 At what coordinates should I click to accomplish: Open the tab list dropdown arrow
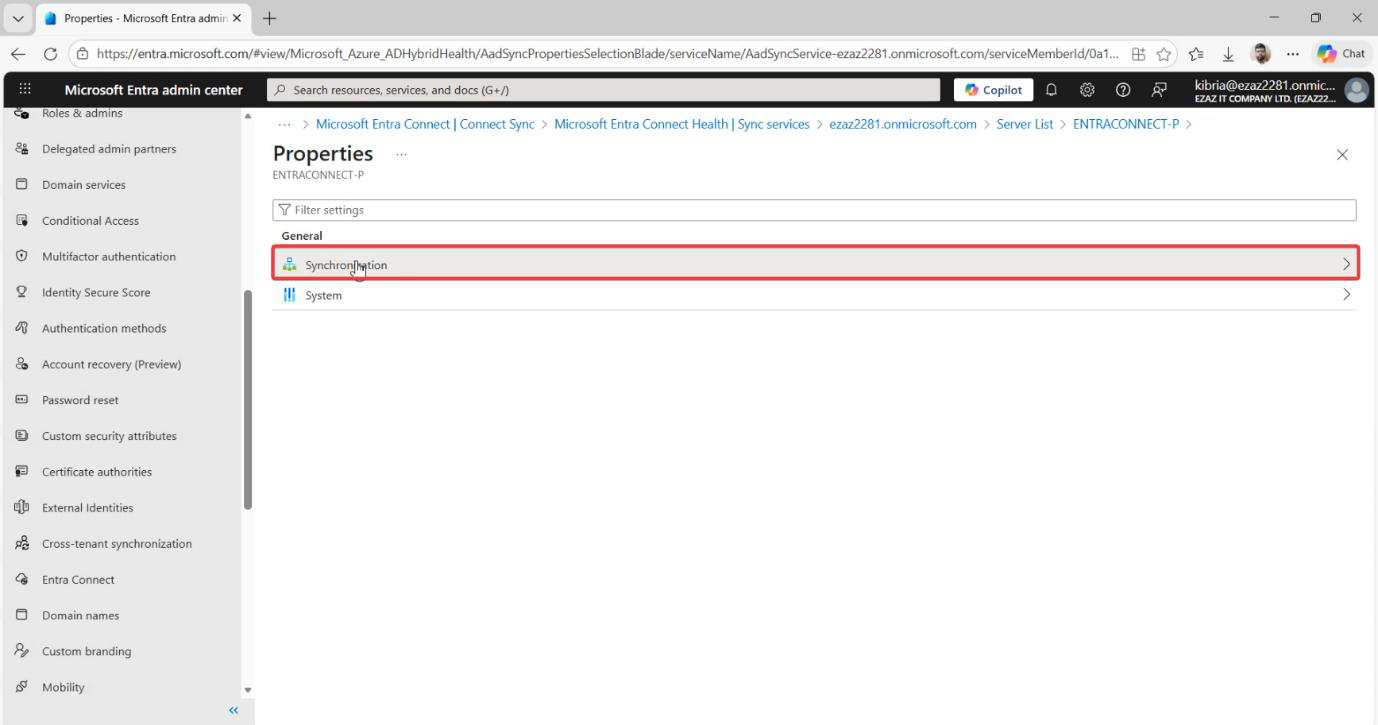coord(19,18)
